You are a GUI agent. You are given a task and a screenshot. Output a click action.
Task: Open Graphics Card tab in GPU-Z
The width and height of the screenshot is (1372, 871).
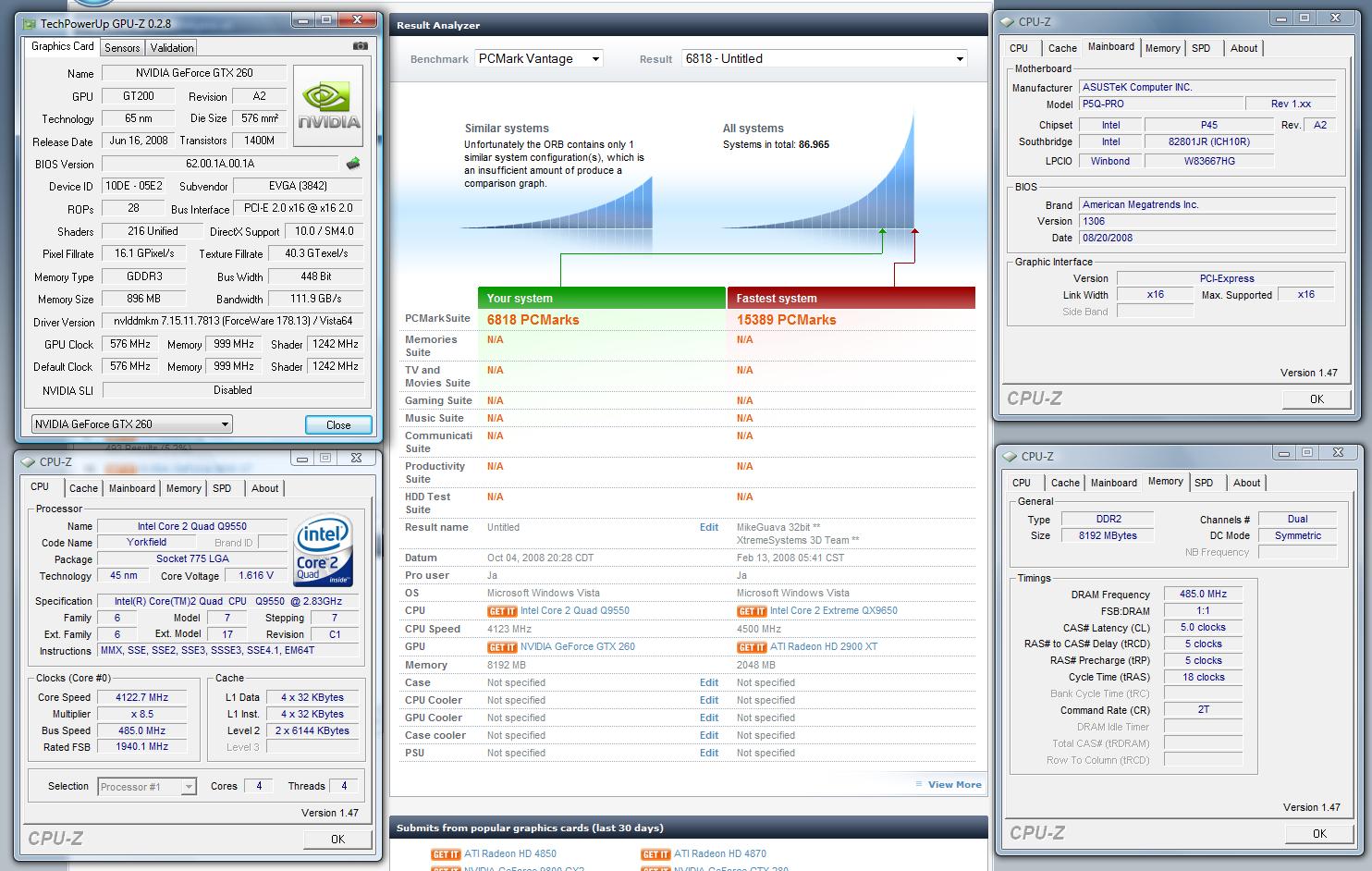tap(63, 46)
